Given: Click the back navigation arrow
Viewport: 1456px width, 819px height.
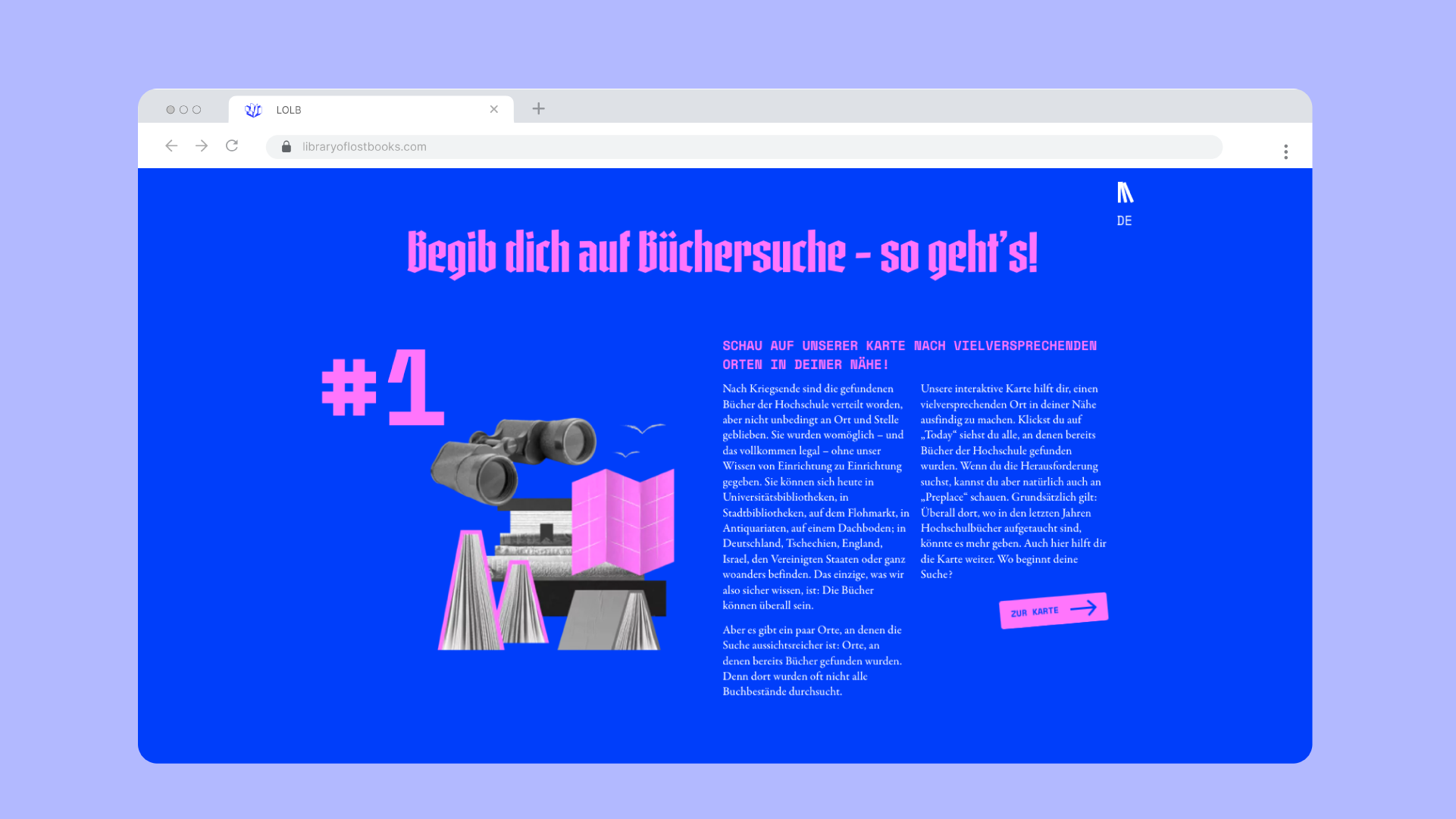Looking at the screenshot, I should pyautogui.click(x=171, y=146).
